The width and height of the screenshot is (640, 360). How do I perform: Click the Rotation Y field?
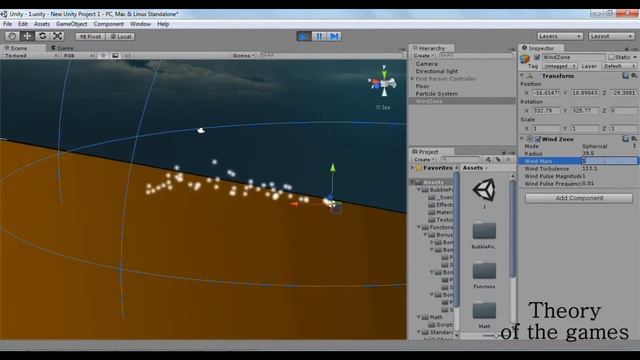click(584, 111)
